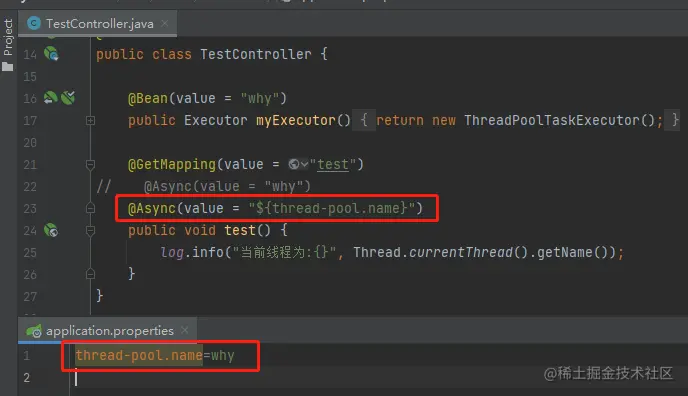Screen dimensions: 688x396
Task: Click the folder icon under the Project label
Action: [x=7, y=67]
